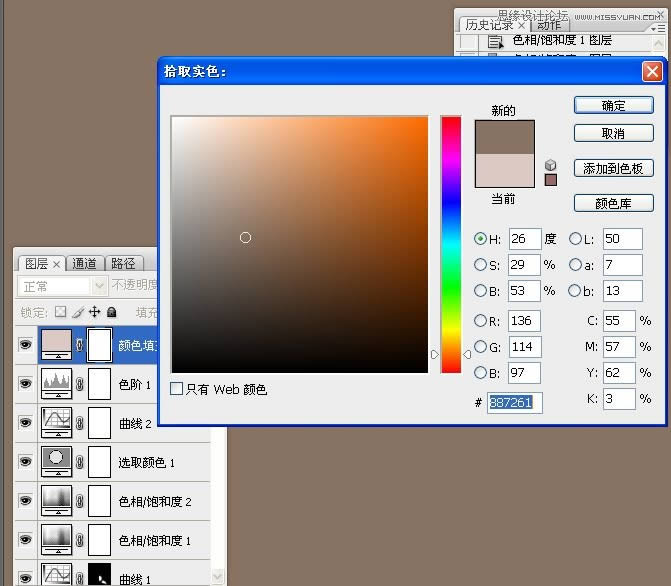The height and width of the screenshot is (586, 671).
Task: Open the history panel flyout menu icon
Action: 658,29
